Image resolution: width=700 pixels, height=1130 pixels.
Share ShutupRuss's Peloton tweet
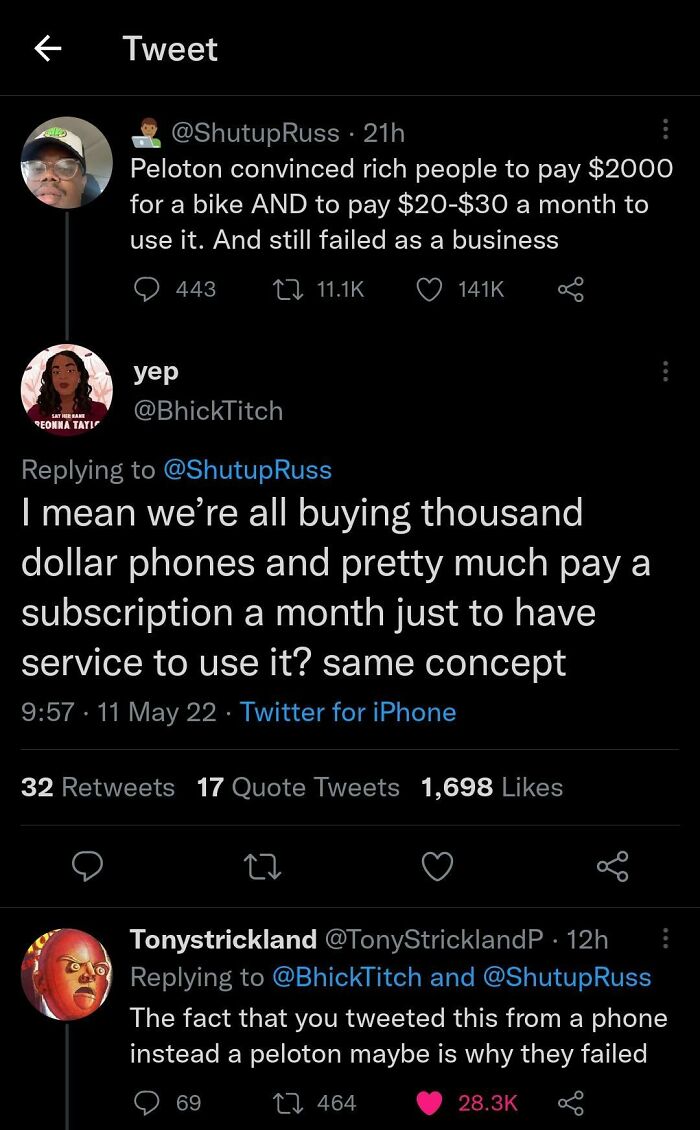tap(570, 289)
